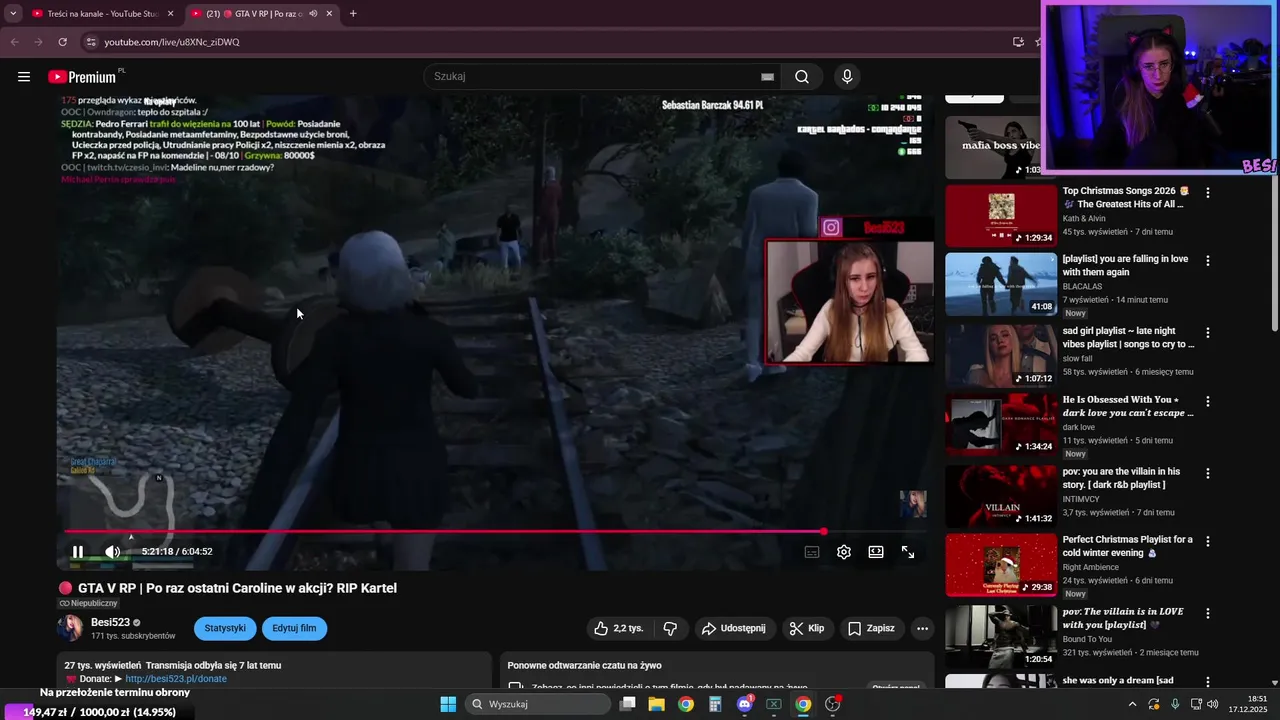The image size is (1280, 720).
Task: Click the address bar URL
Action: (x=172, y=42)
